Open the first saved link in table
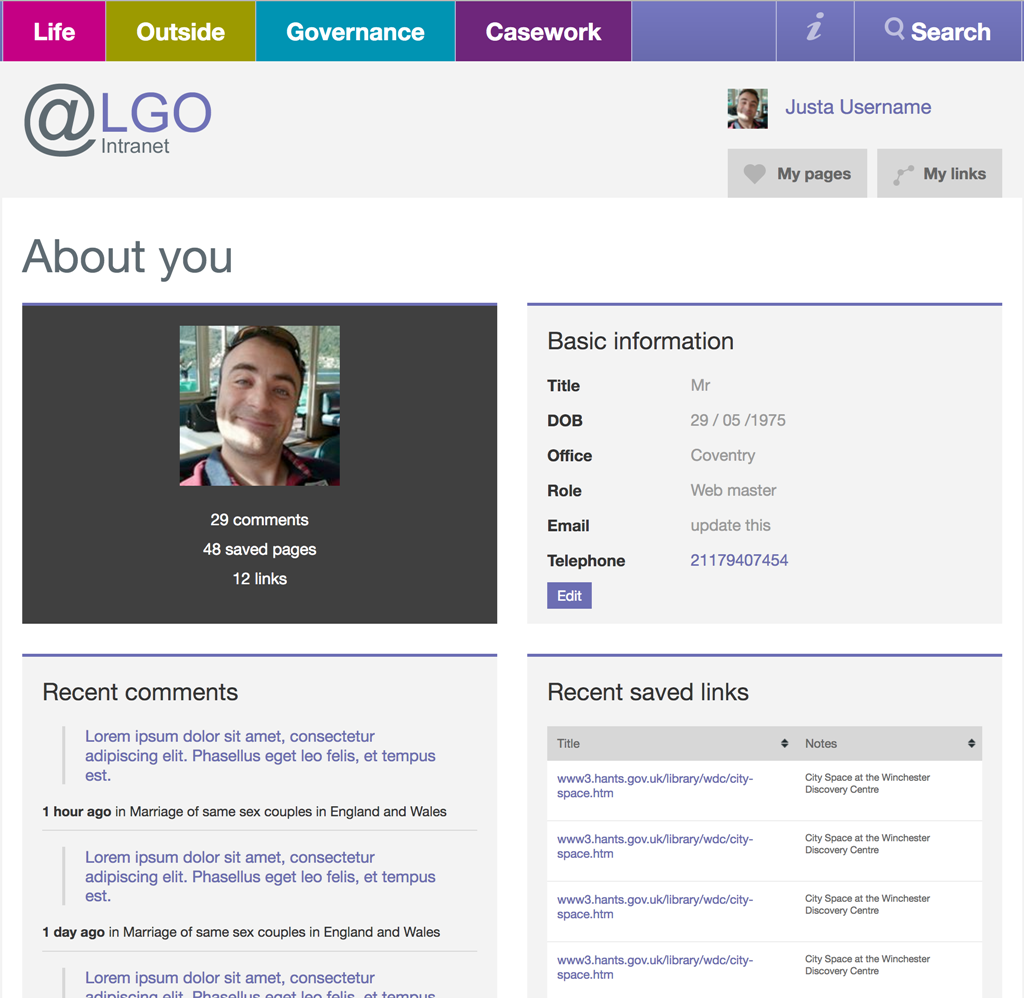This screenshot has height=998, width=1024. [654, 785]
